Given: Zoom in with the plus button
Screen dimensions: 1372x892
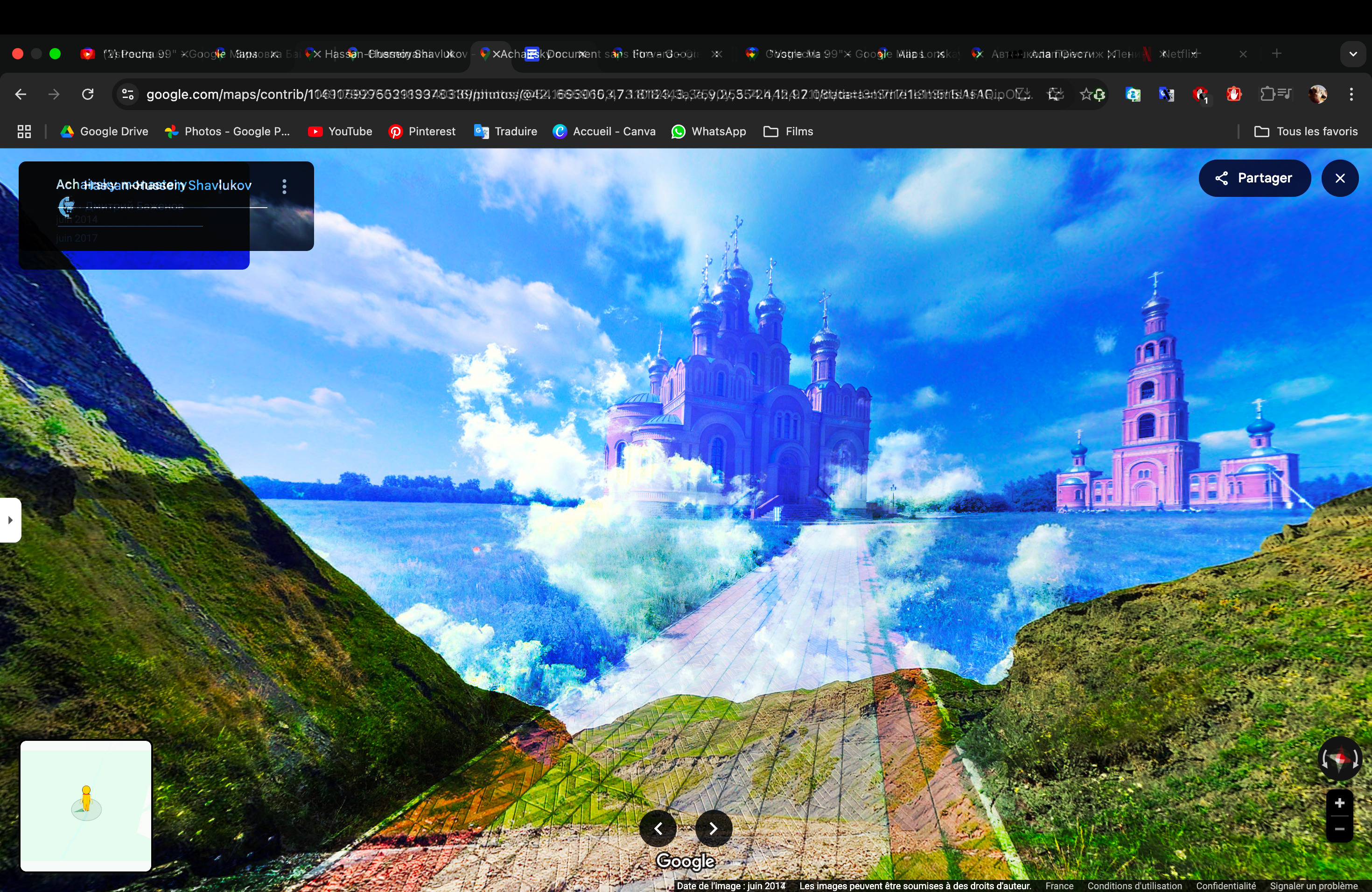Looking at the screenshot, I should (1340, 803).
